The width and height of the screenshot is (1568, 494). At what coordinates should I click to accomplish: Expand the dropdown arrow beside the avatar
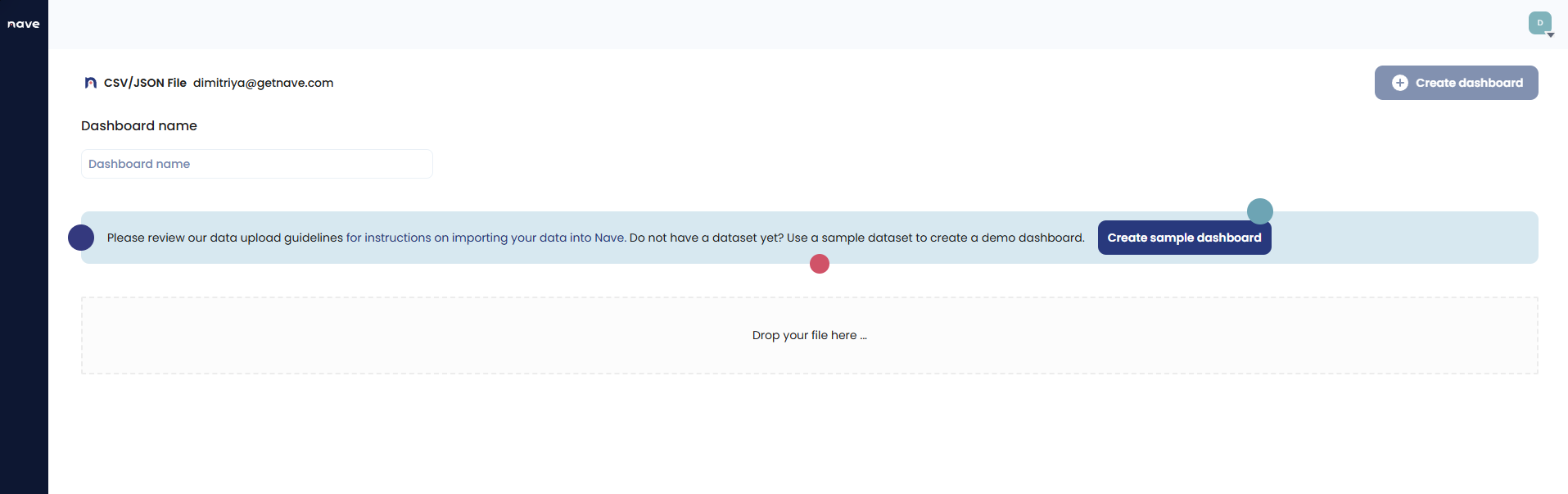[1551, 35]
